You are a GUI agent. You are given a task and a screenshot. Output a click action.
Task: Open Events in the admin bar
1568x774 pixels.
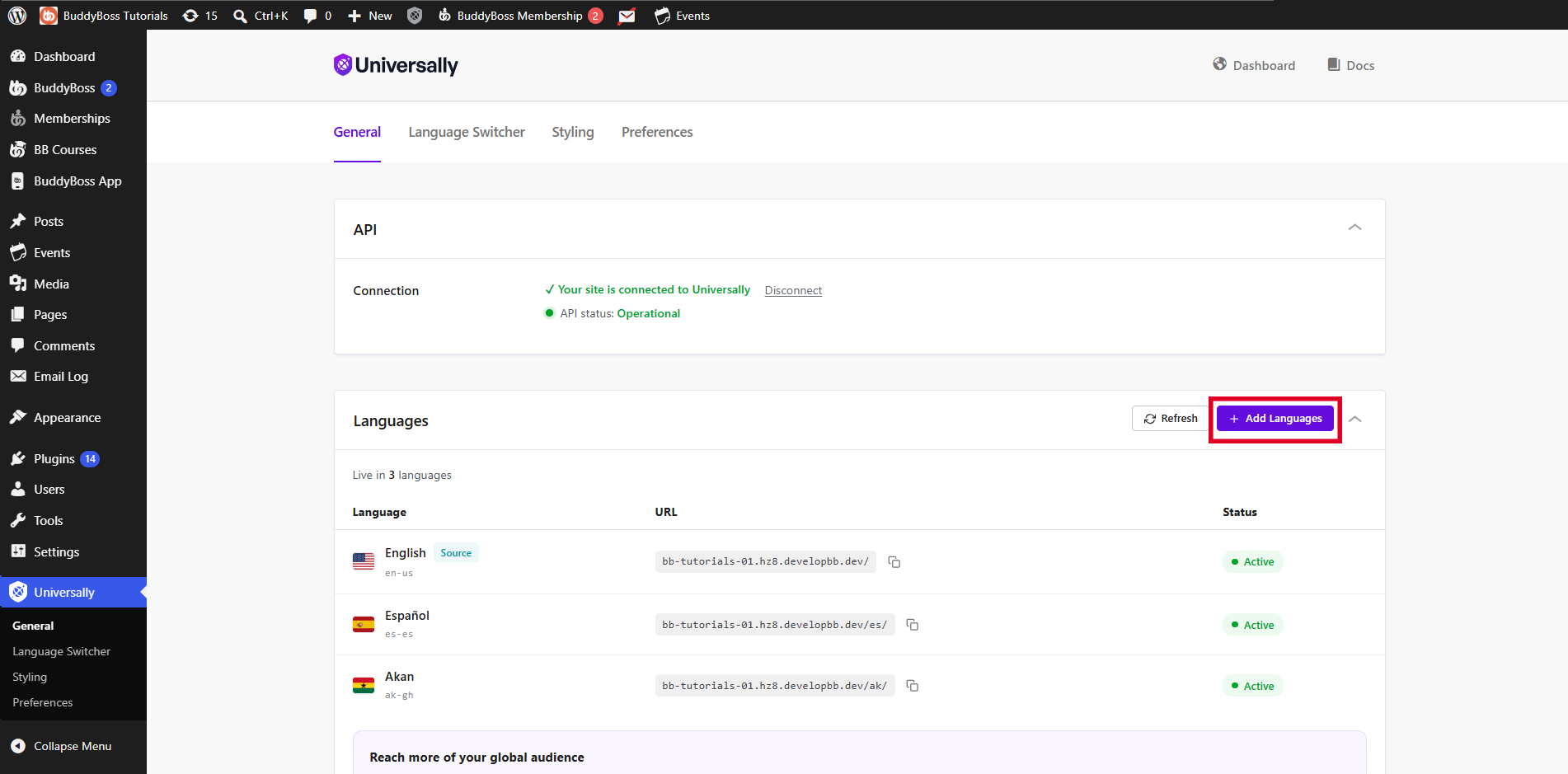pyautogui.click(x=682, y=16)
